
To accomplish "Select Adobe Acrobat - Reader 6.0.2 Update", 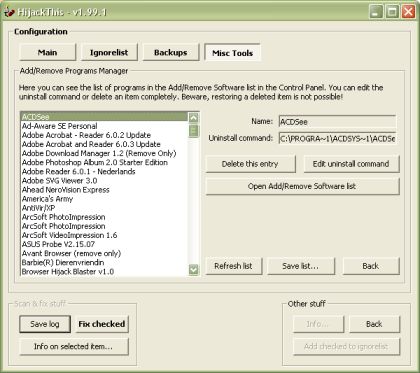I will click(104, 135).
